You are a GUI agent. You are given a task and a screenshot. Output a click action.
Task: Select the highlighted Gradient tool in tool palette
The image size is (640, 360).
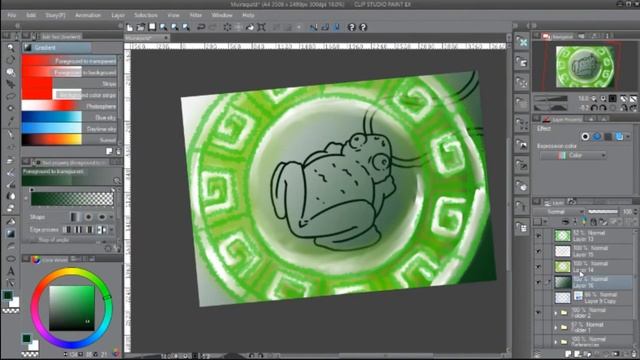pos(11,234)
